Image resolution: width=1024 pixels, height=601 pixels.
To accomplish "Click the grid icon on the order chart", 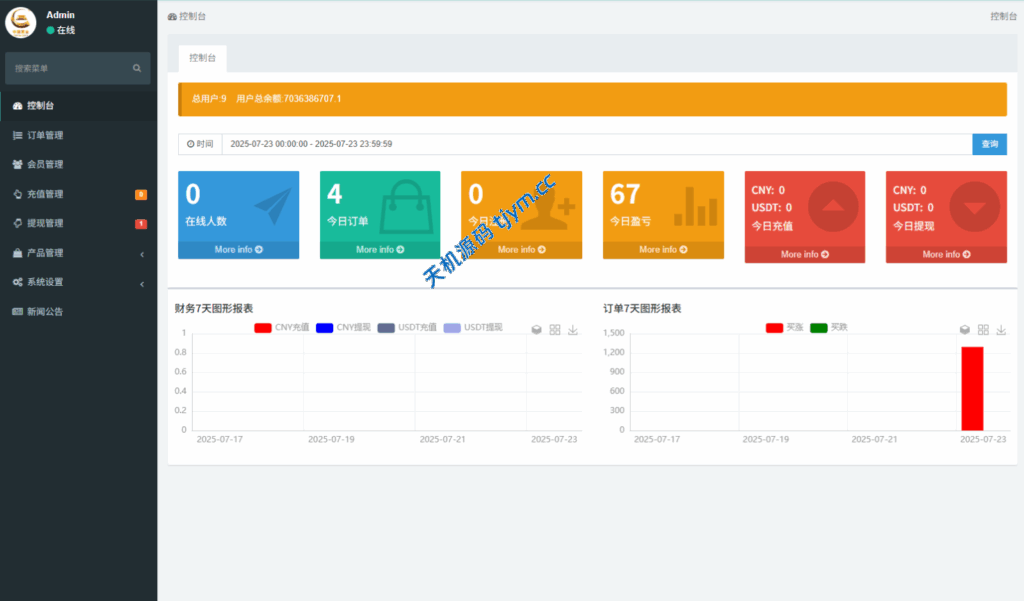I will (x=983, y=329).
